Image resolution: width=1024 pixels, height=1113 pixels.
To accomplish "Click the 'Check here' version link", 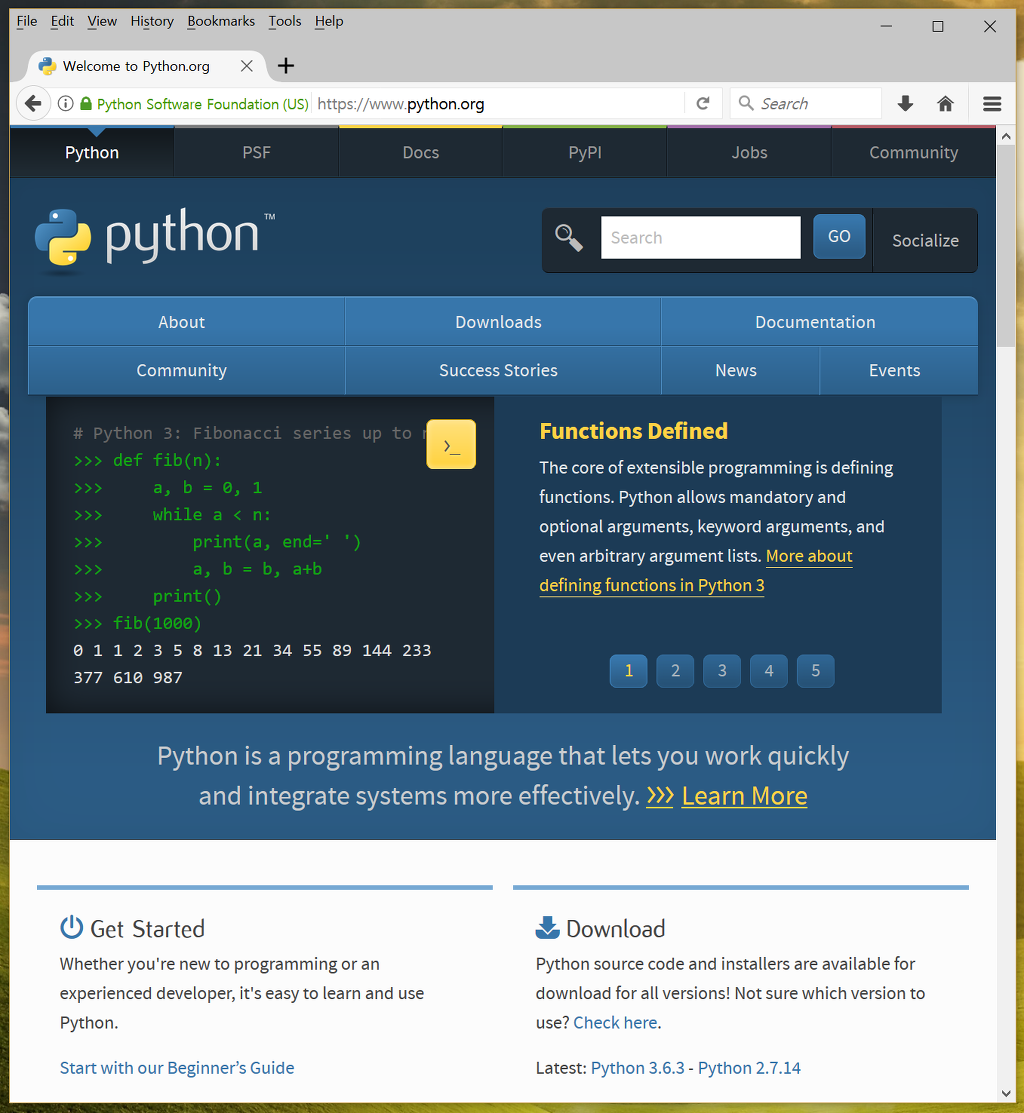I will click(x=615, y=1022).
